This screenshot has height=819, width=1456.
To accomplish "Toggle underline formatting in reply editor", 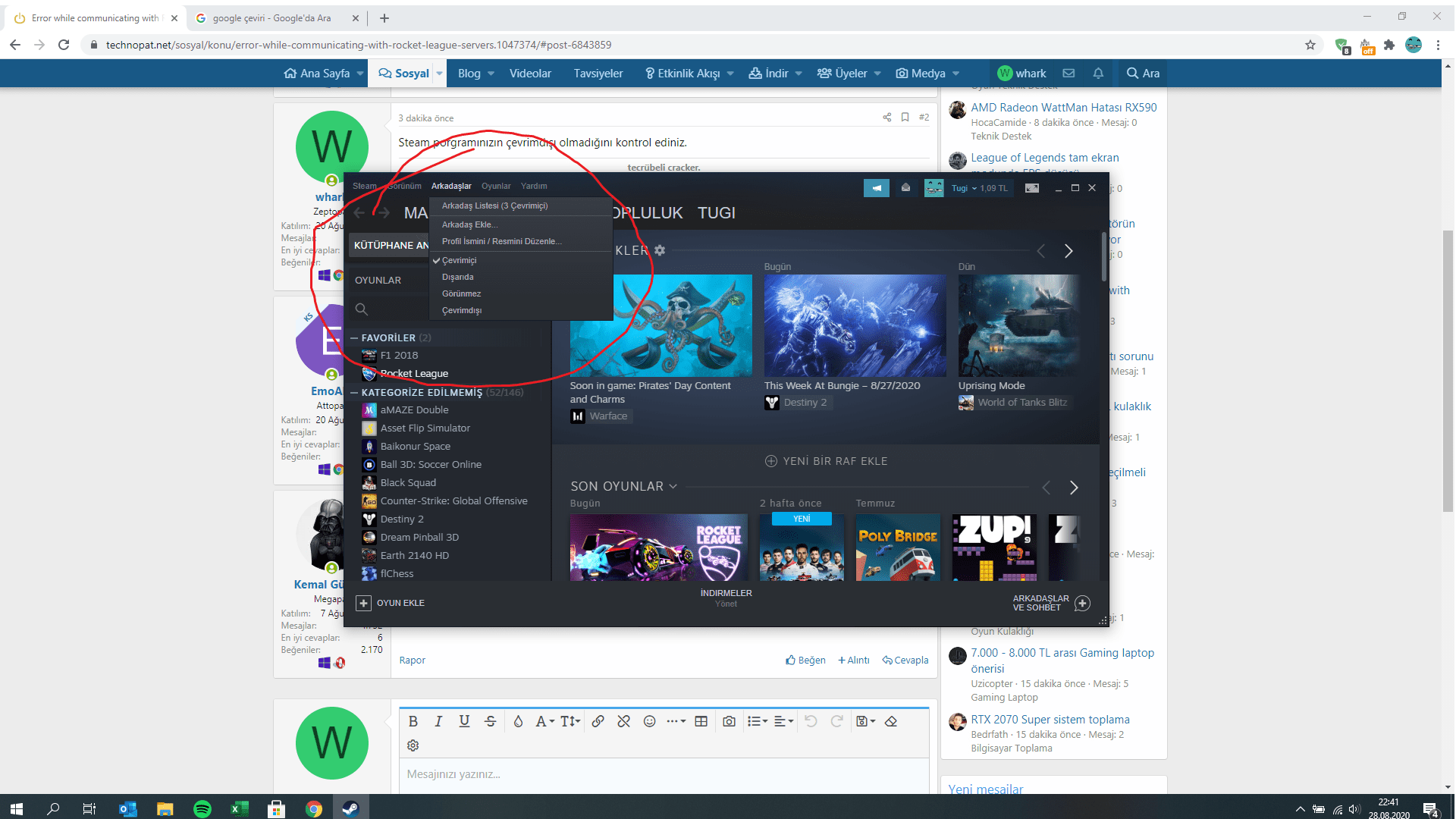I will point(464,721).
